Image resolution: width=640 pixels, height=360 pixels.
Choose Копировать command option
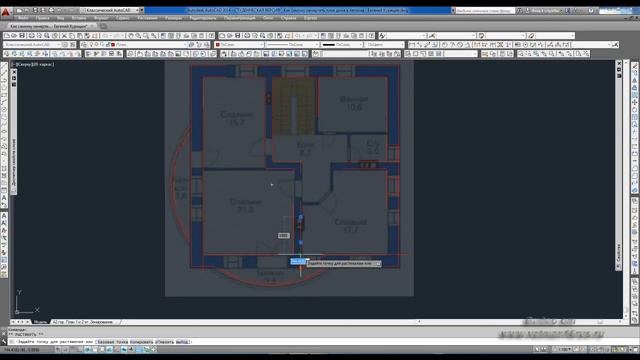tap(142, 342)
